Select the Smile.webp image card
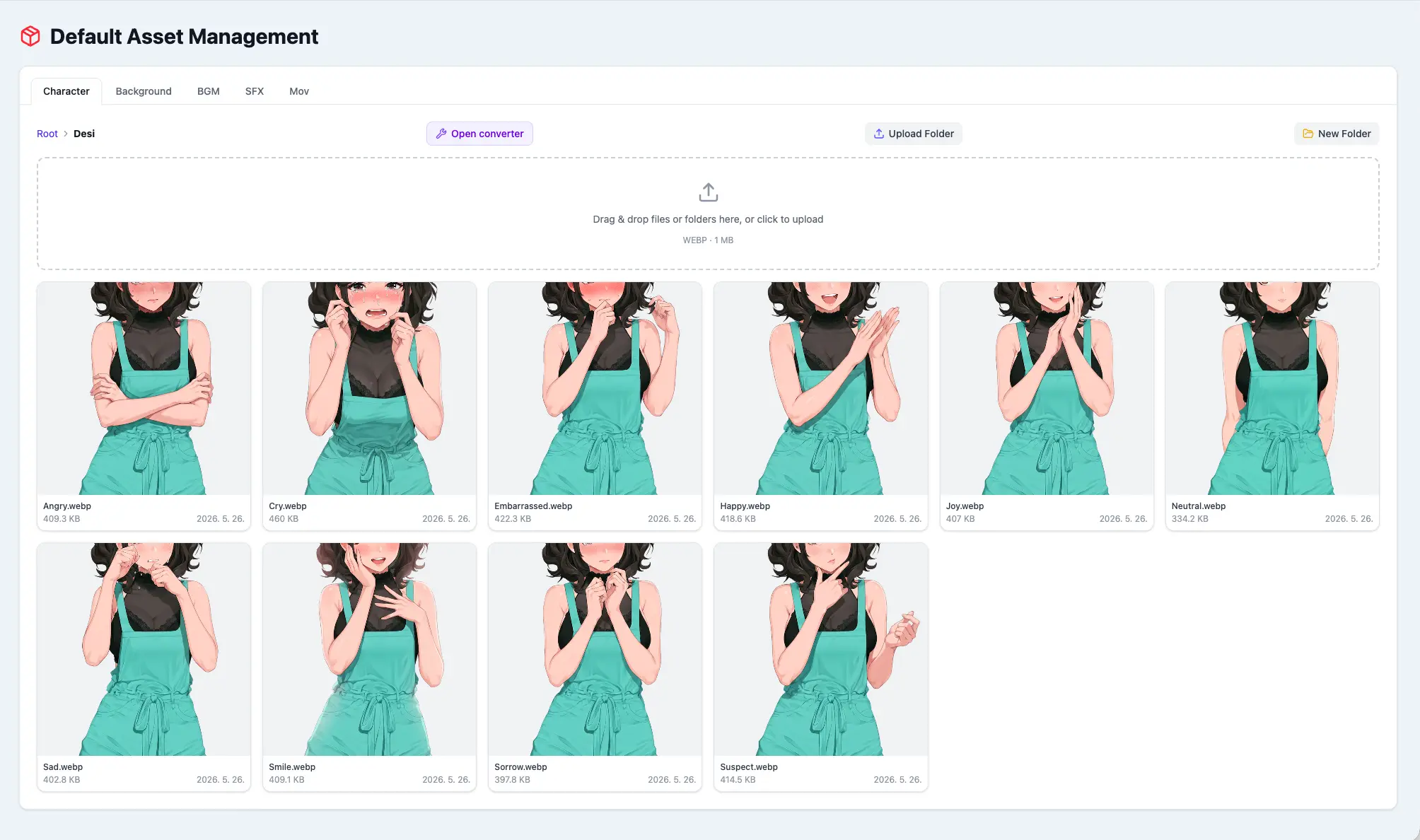Viewport: 1420px width, 840px height. tap(369, 667)
